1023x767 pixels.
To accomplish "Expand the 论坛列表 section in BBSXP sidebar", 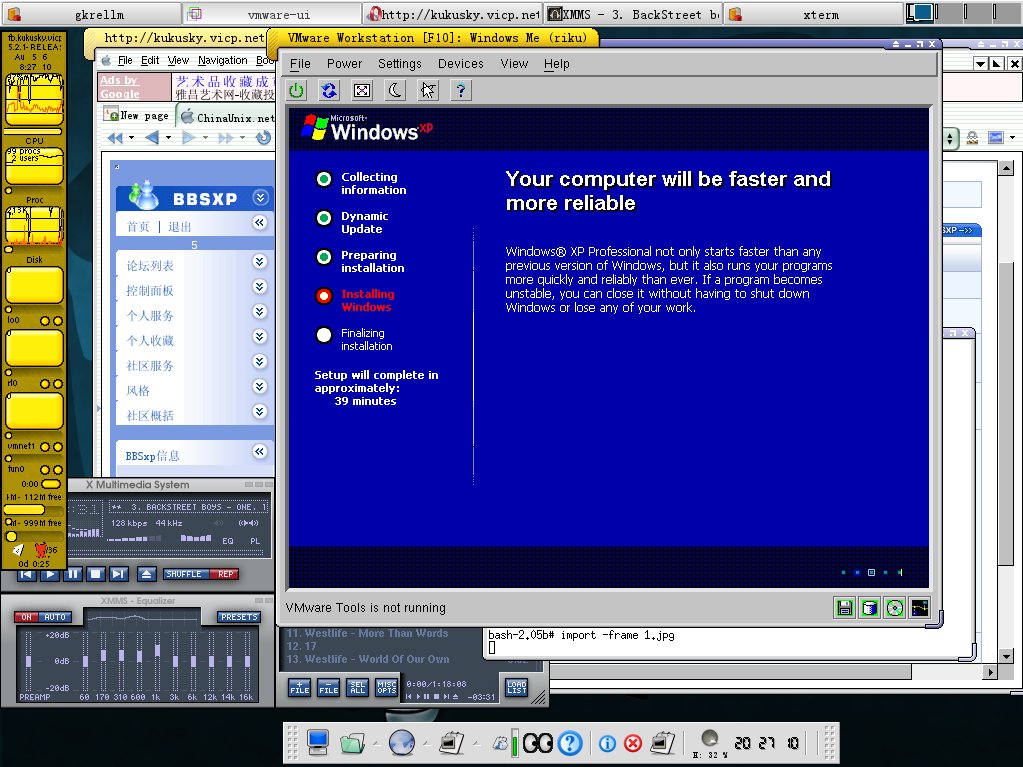I will 260,262.
